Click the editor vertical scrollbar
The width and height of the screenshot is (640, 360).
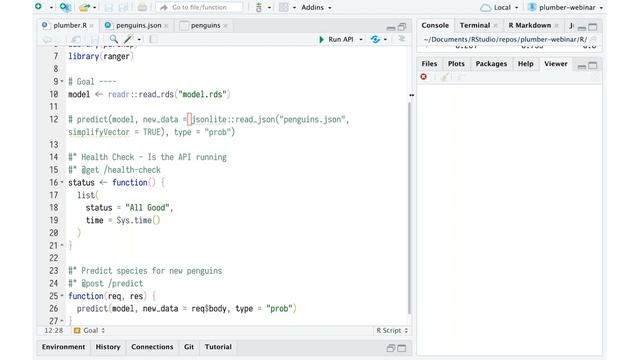(x=409, y=207)
